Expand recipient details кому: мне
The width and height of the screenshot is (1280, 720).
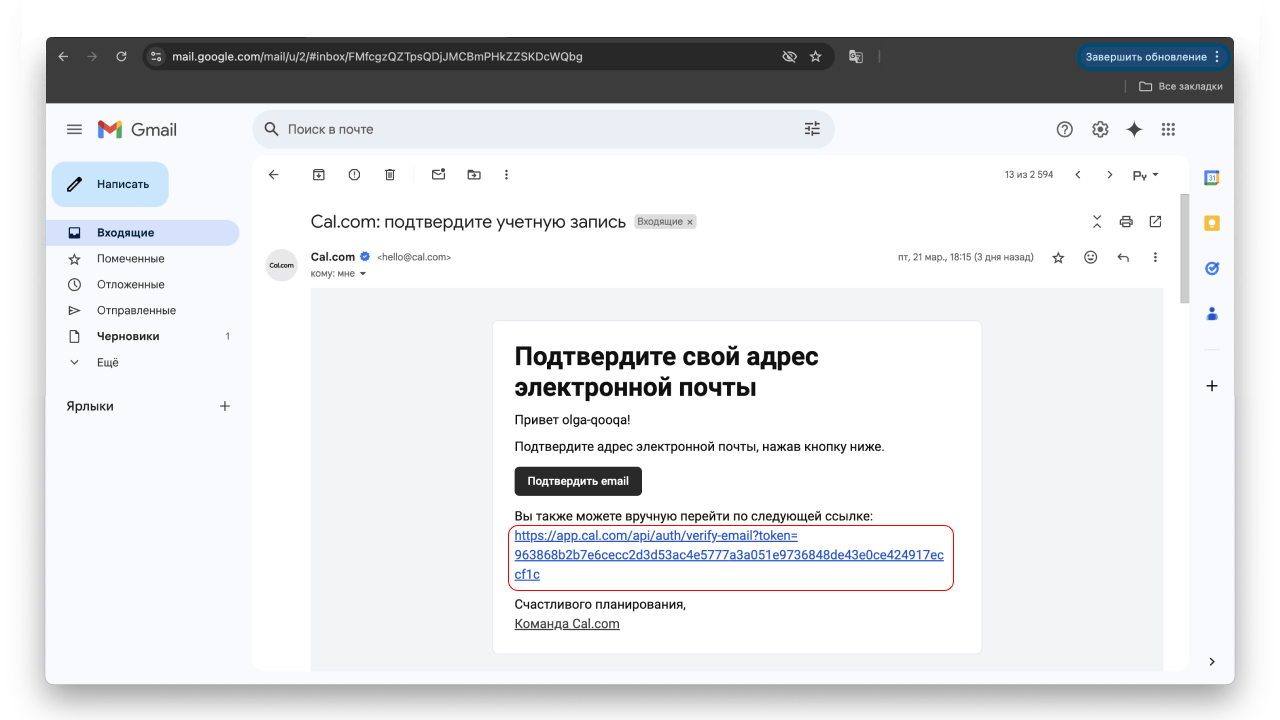(x=339, y=273)
